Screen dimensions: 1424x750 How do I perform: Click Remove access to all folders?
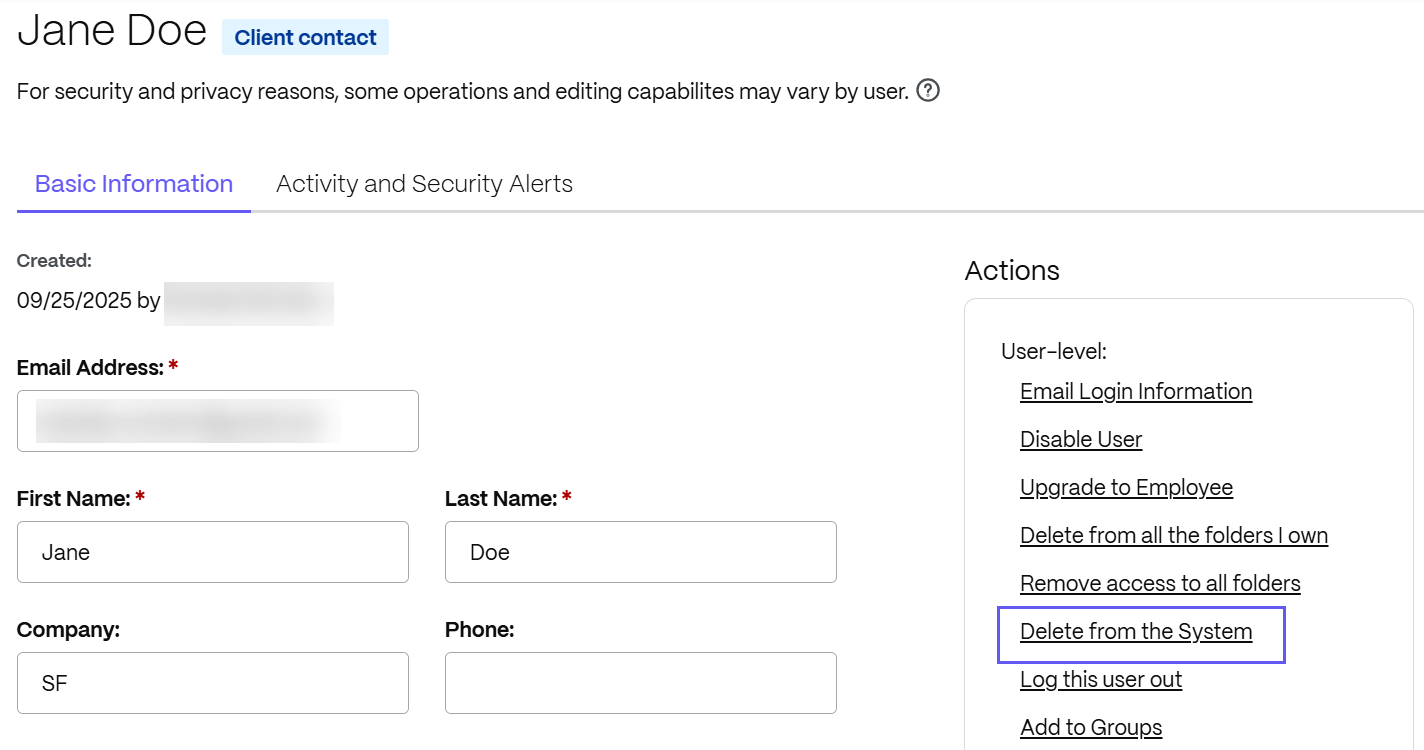tap(1160, 584)
